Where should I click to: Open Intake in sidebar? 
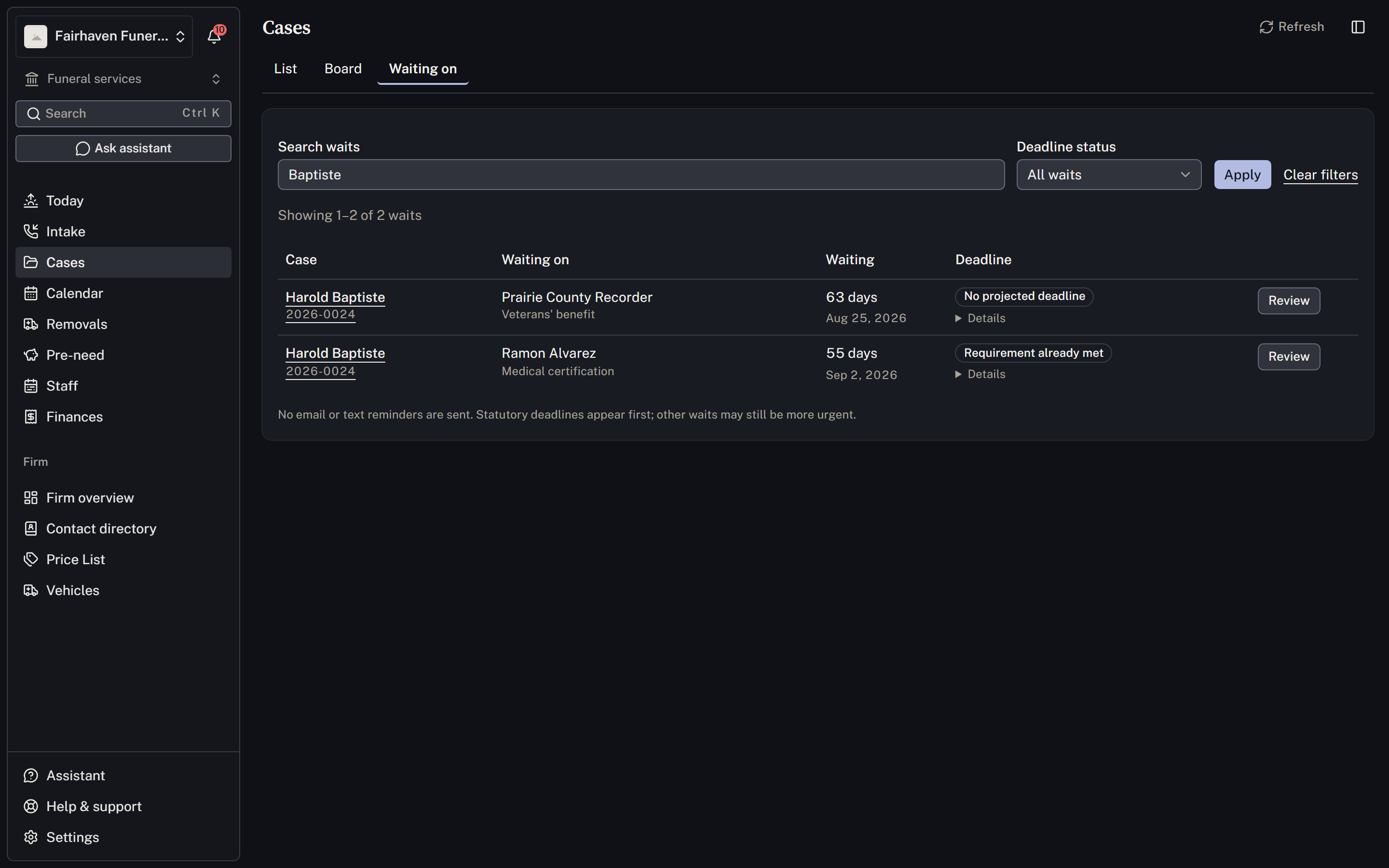pos(123,231)
